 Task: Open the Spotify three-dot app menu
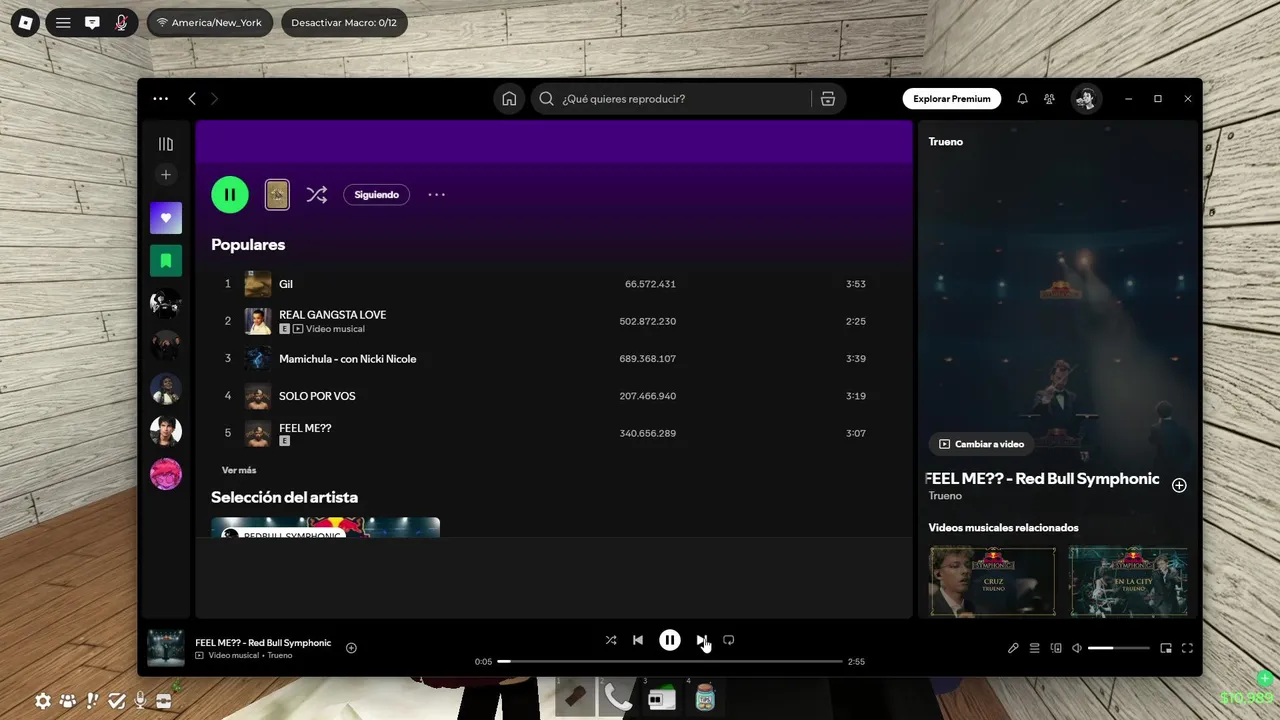160,99
